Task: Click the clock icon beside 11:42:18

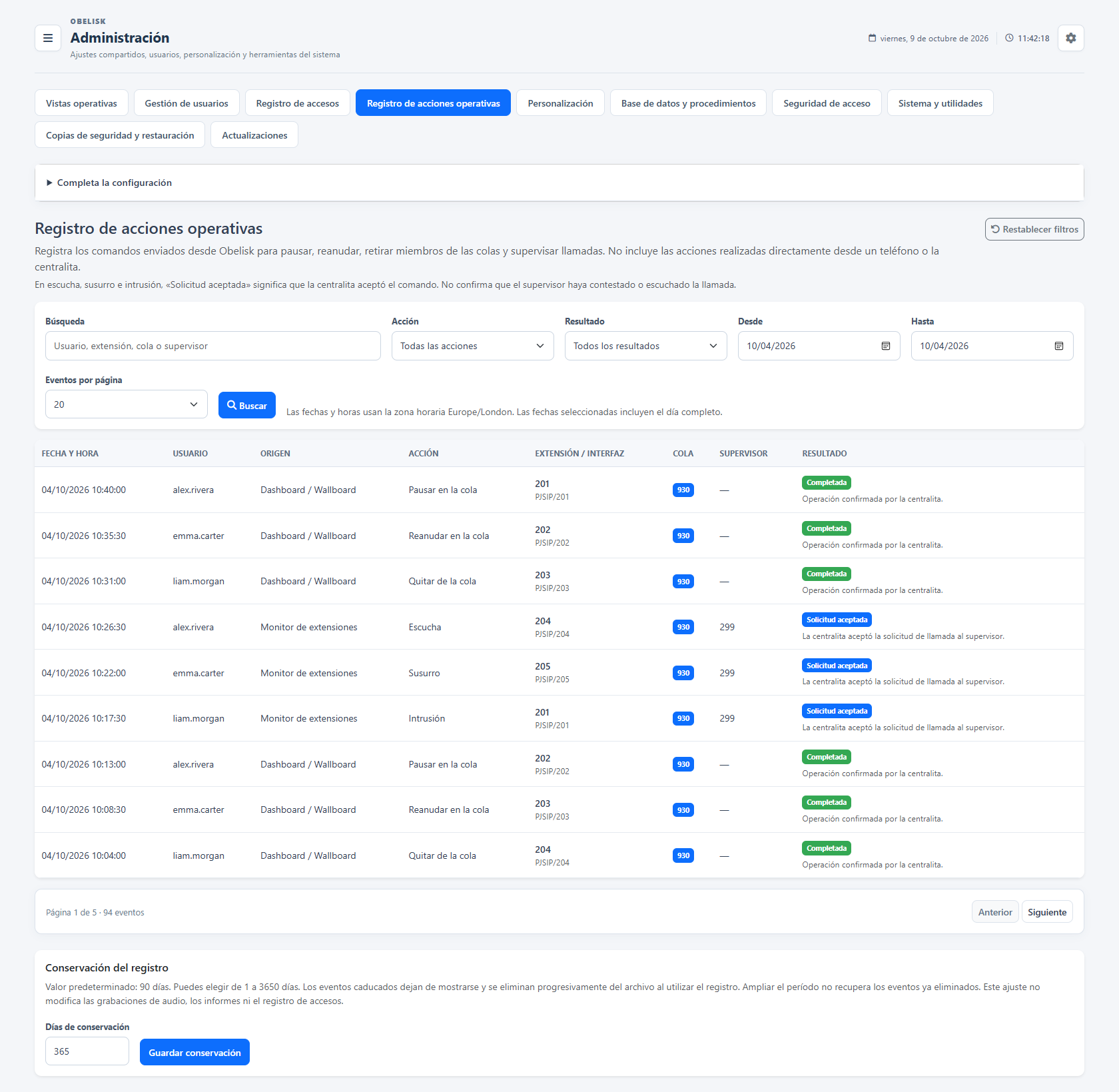Action: (x=1009, y=38)
